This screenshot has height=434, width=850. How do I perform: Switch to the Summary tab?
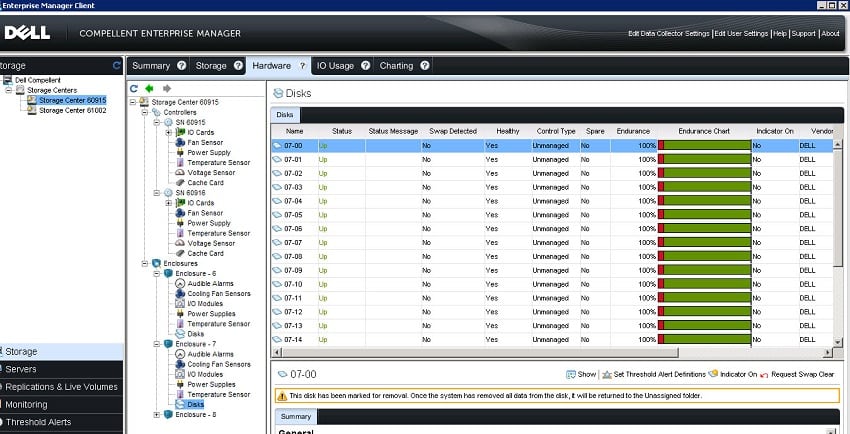pyautogui.click(x=151, y=66)
